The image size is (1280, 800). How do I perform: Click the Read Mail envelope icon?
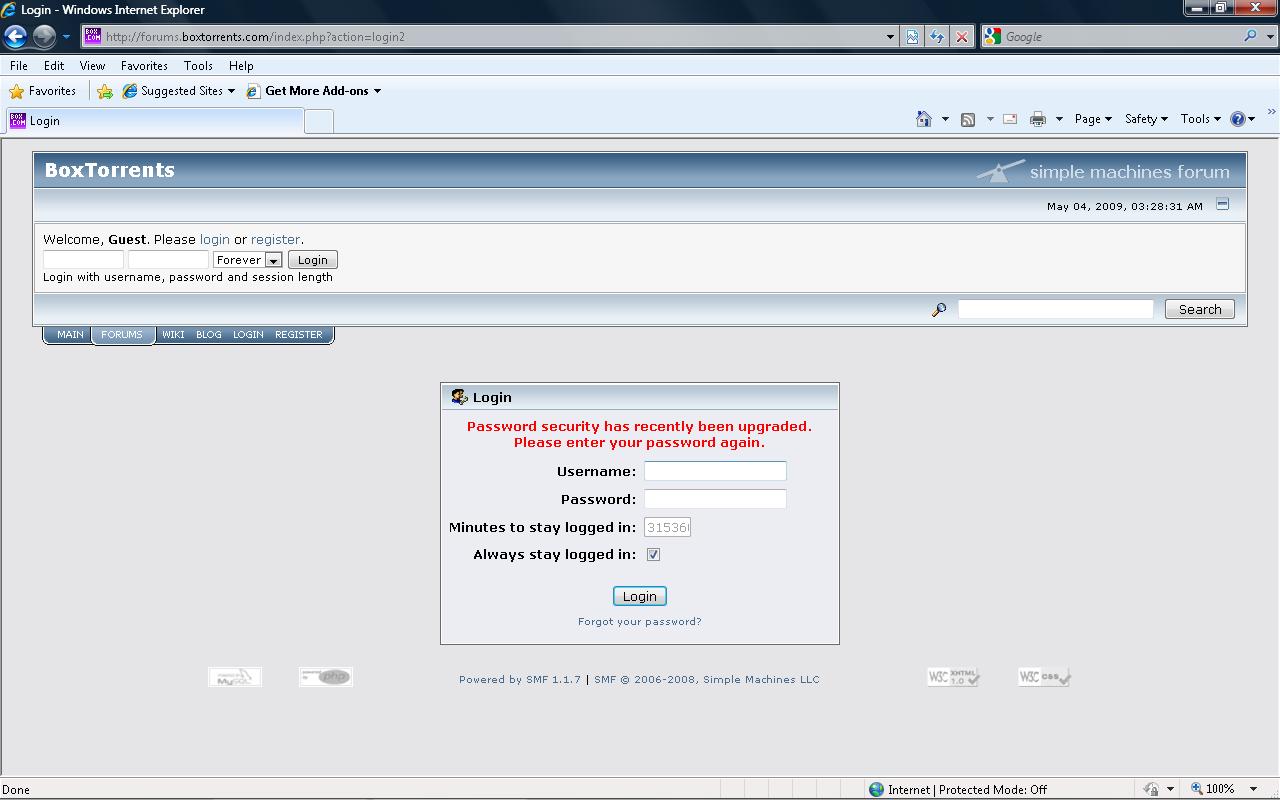1010,119
